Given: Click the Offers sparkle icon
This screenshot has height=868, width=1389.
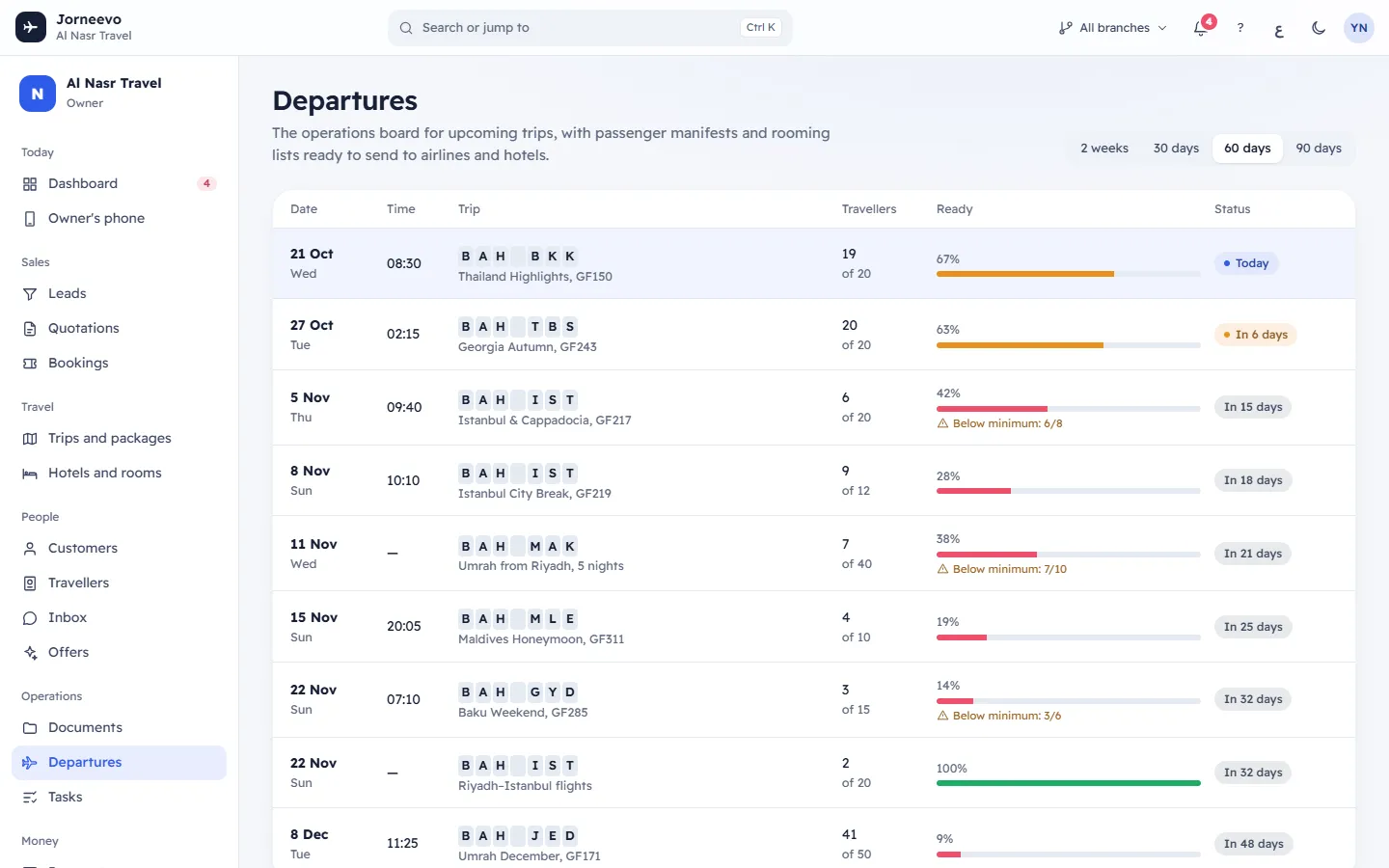Looking at the screenshot, I should (x=30, y=653).
